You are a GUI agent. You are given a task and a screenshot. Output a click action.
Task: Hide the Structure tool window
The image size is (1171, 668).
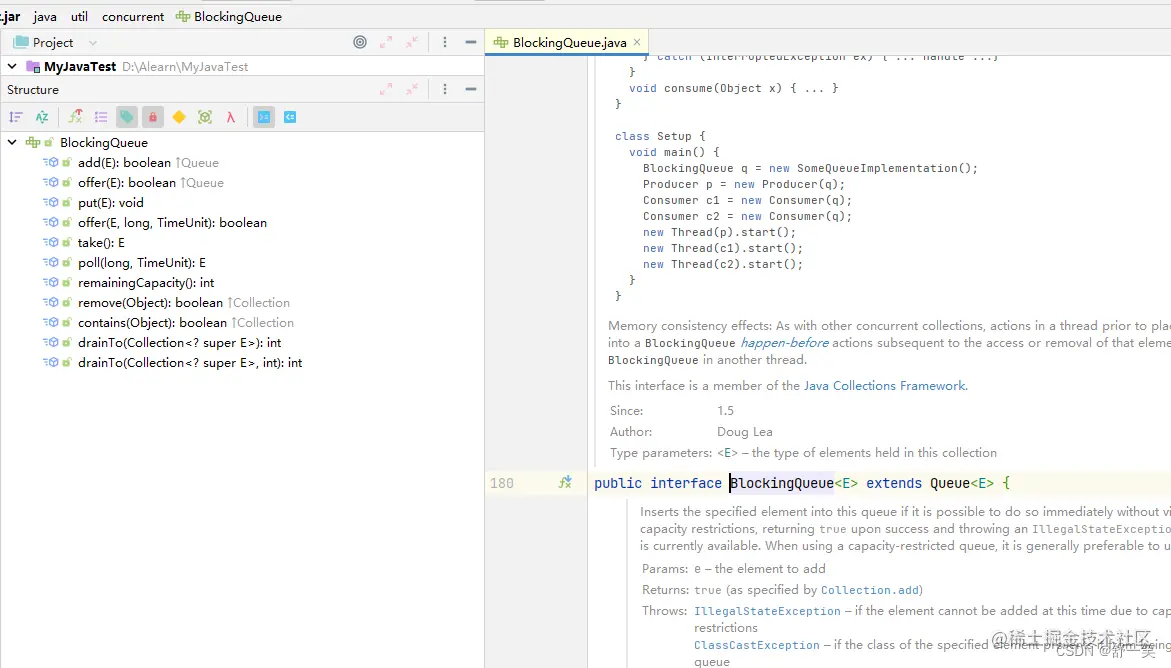pos(470,90)
